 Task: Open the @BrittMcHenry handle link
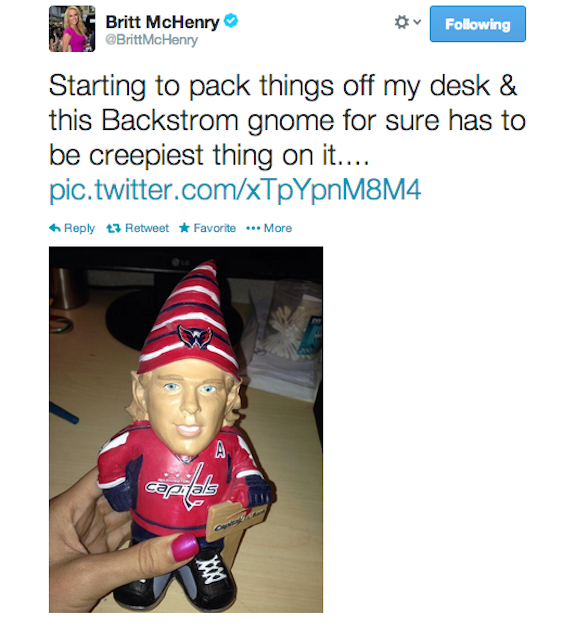(x=151, y=40)
